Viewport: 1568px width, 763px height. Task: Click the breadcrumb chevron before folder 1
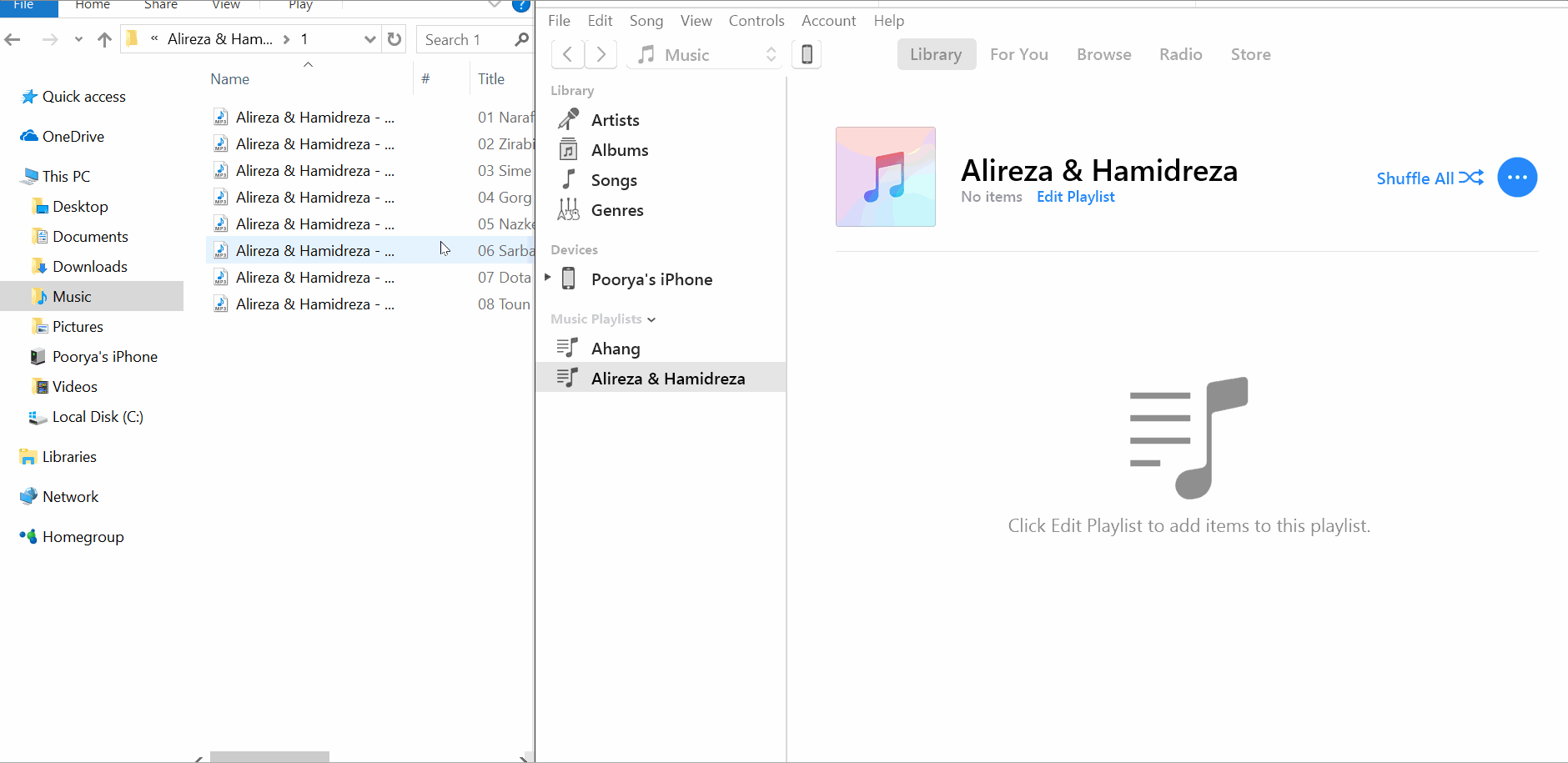tap(287, 39)
